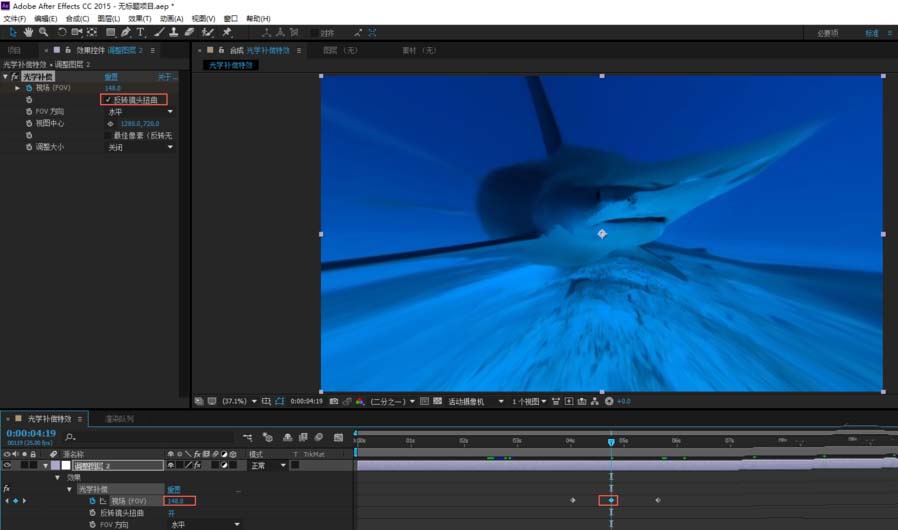The image size is (898, 530).
Task: Select the Zoom magnifier tool
Action: click(x=43, y=32)
